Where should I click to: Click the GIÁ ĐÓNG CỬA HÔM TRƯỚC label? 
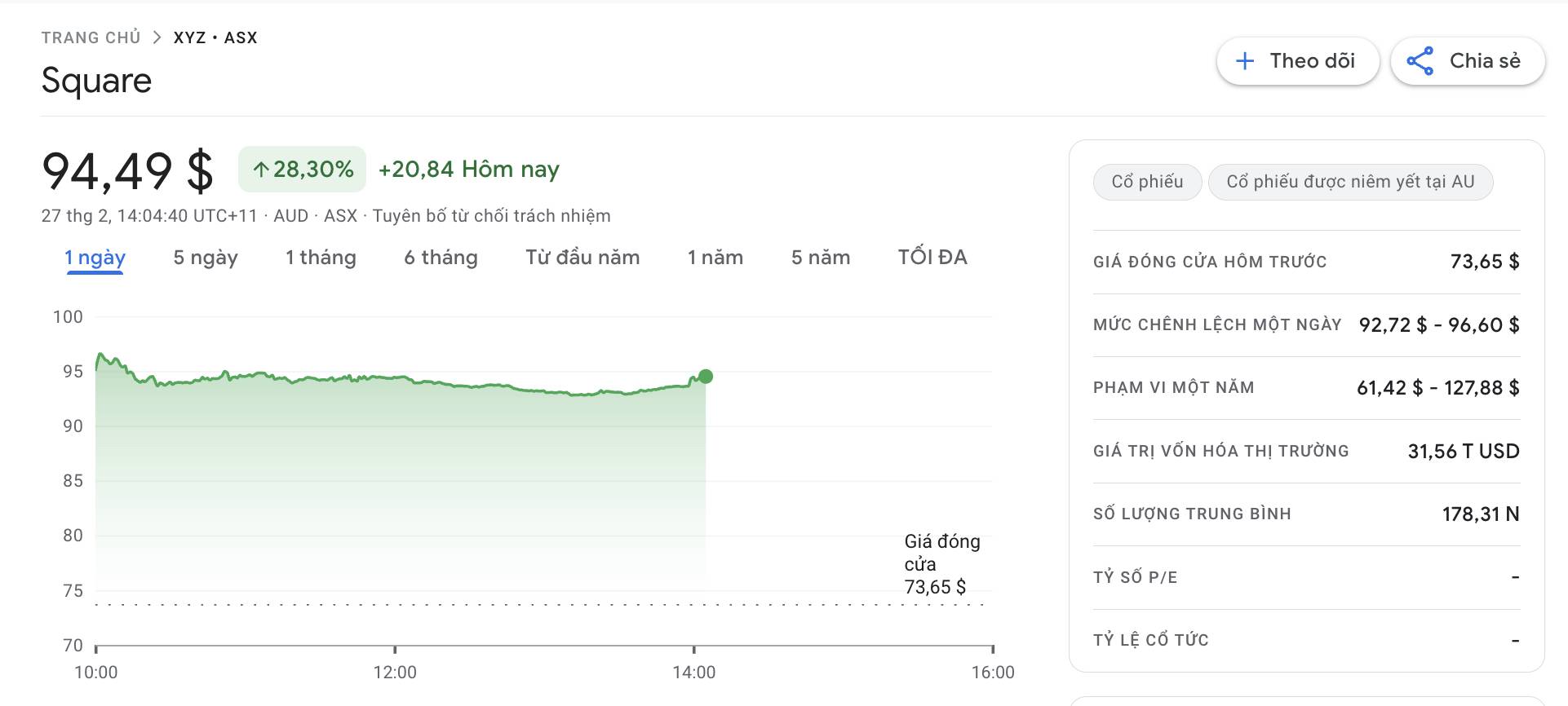(x=1210, y=262)
